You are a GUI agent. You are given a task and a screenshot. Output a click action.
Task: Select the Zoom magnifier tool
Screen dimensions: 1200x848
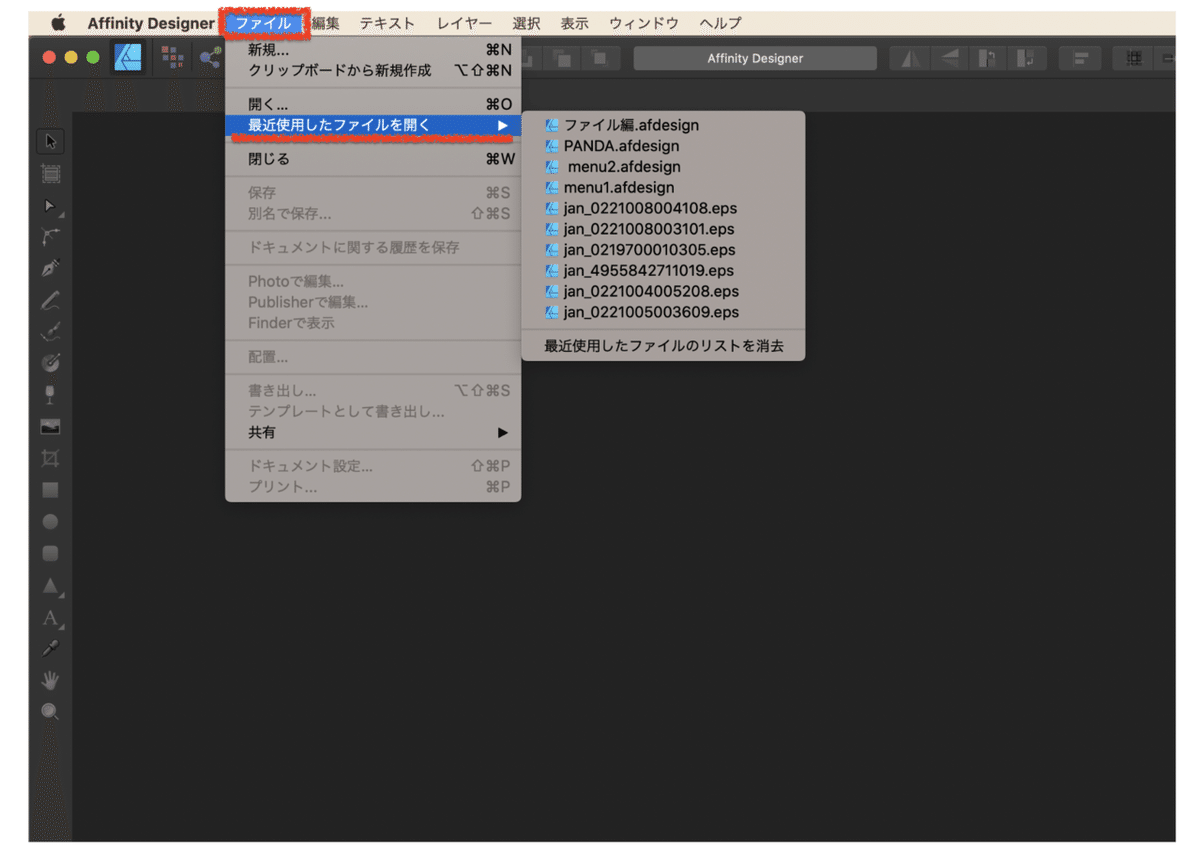(x=50, y=712)
